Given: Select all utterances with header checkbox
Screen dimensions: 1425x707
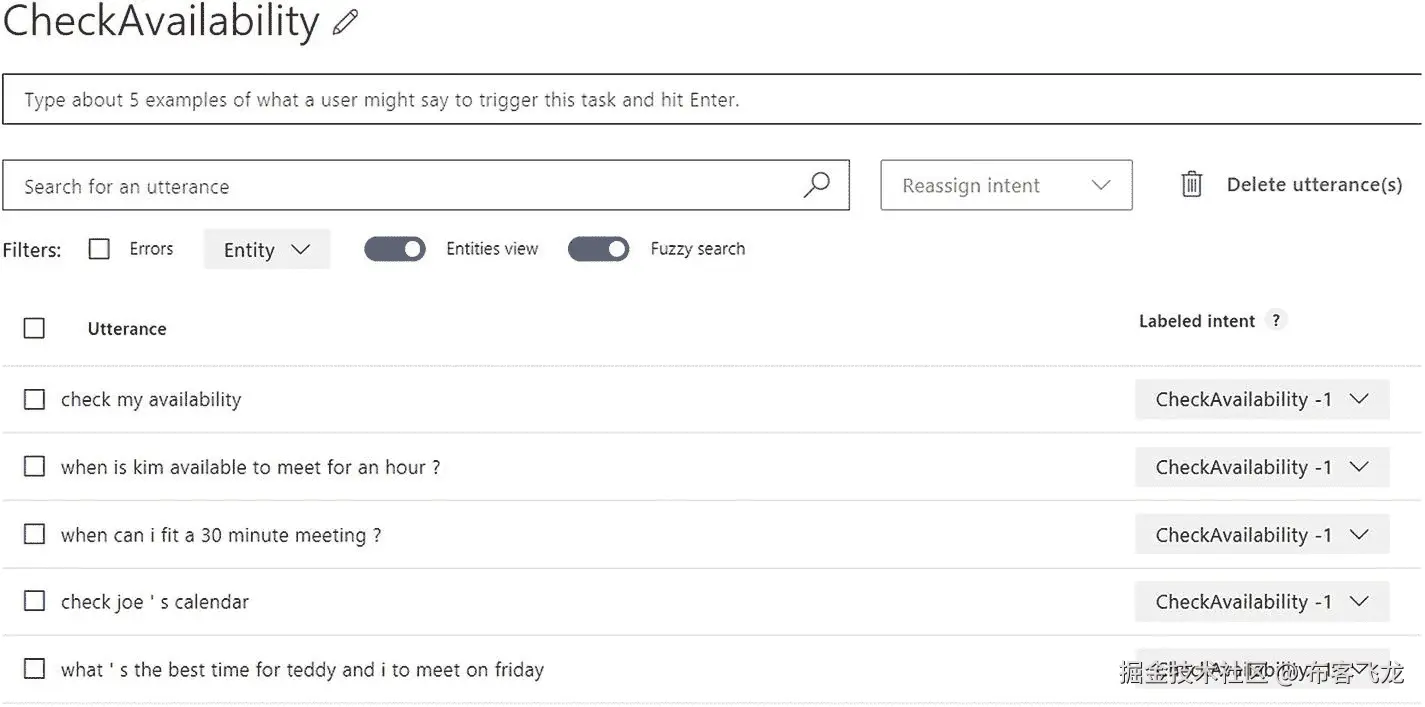Looking at the screenshot, I should 34,328.
